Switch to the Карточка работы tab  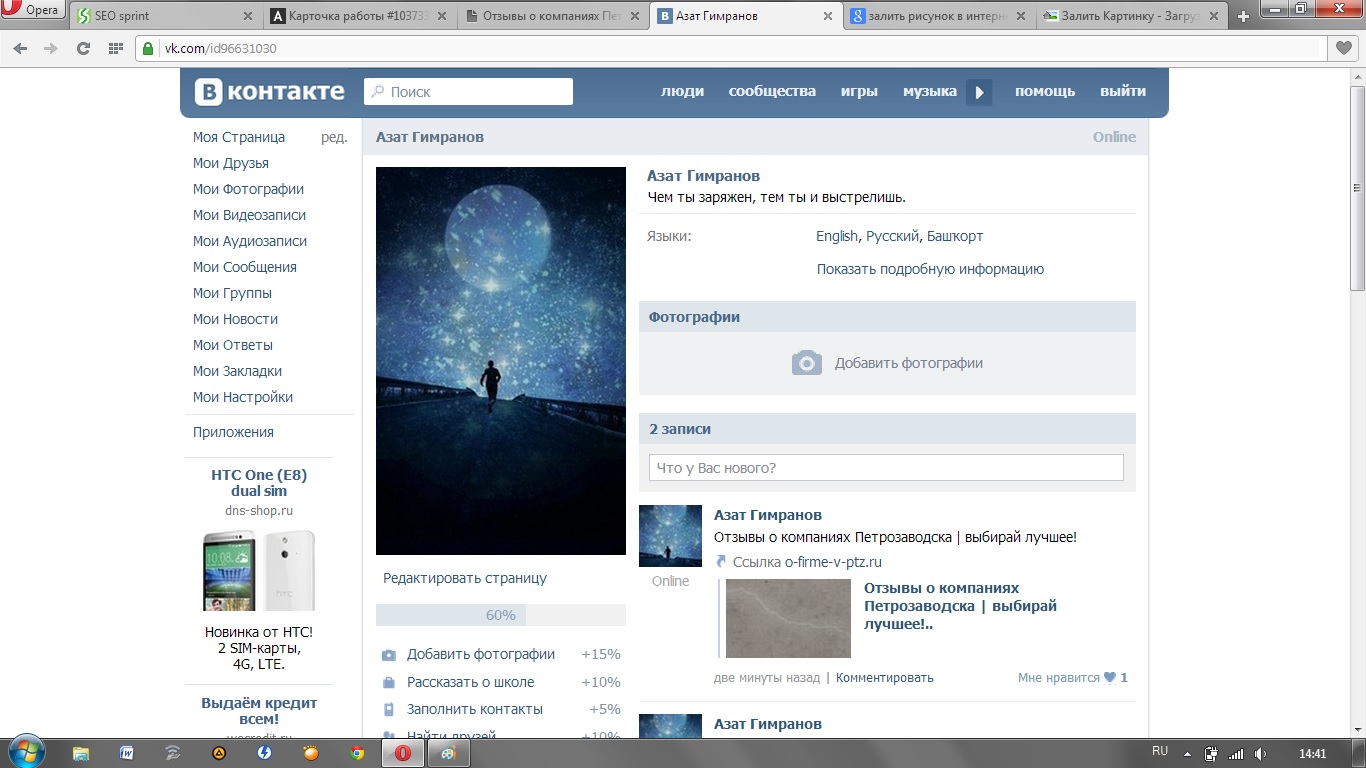357,16
